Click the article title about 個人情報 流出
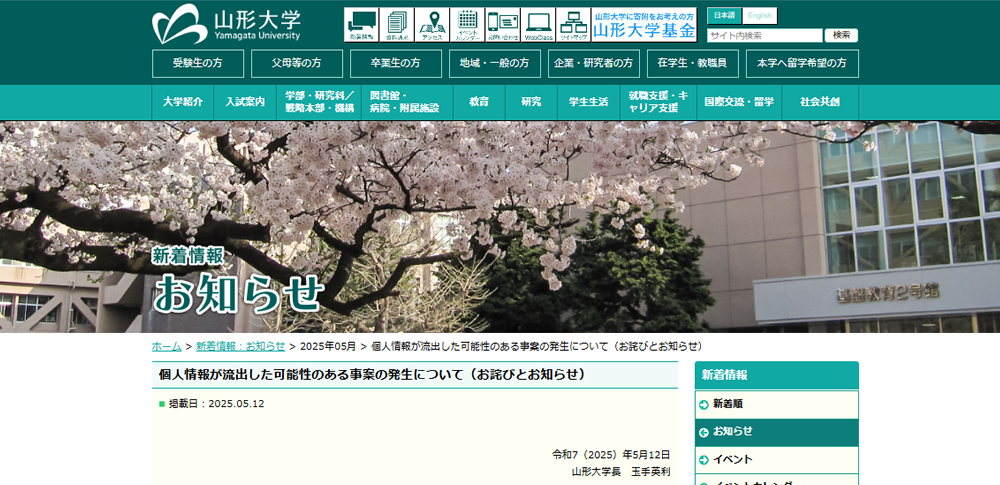The height and width of the screenshot is (485, 1000). [372, 375]
